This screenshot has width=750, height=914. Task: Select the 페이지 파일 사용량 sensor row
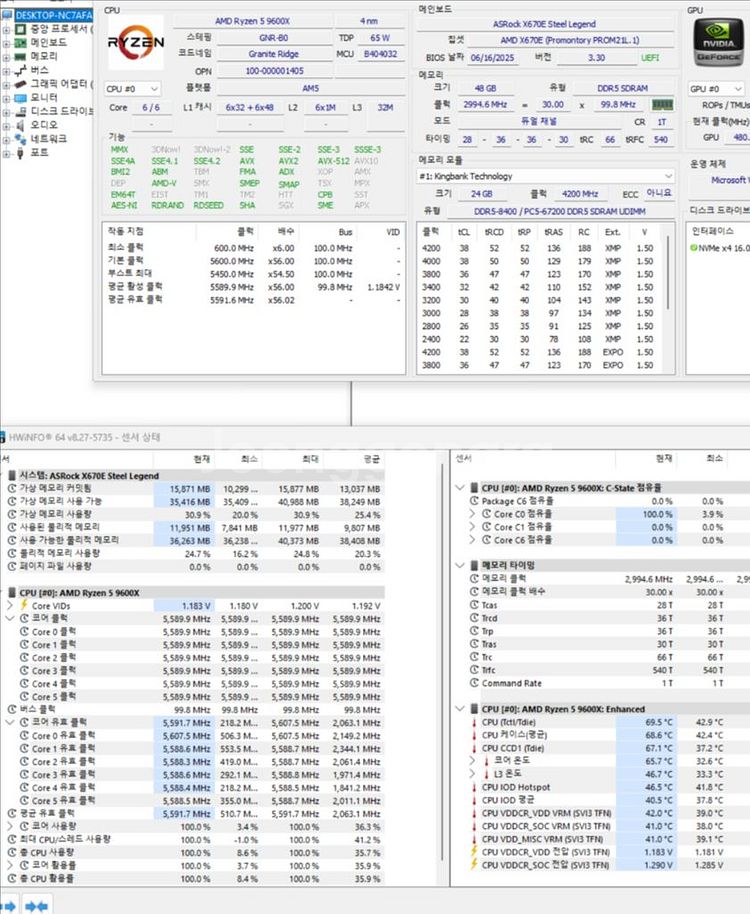[x=195, y=567]
